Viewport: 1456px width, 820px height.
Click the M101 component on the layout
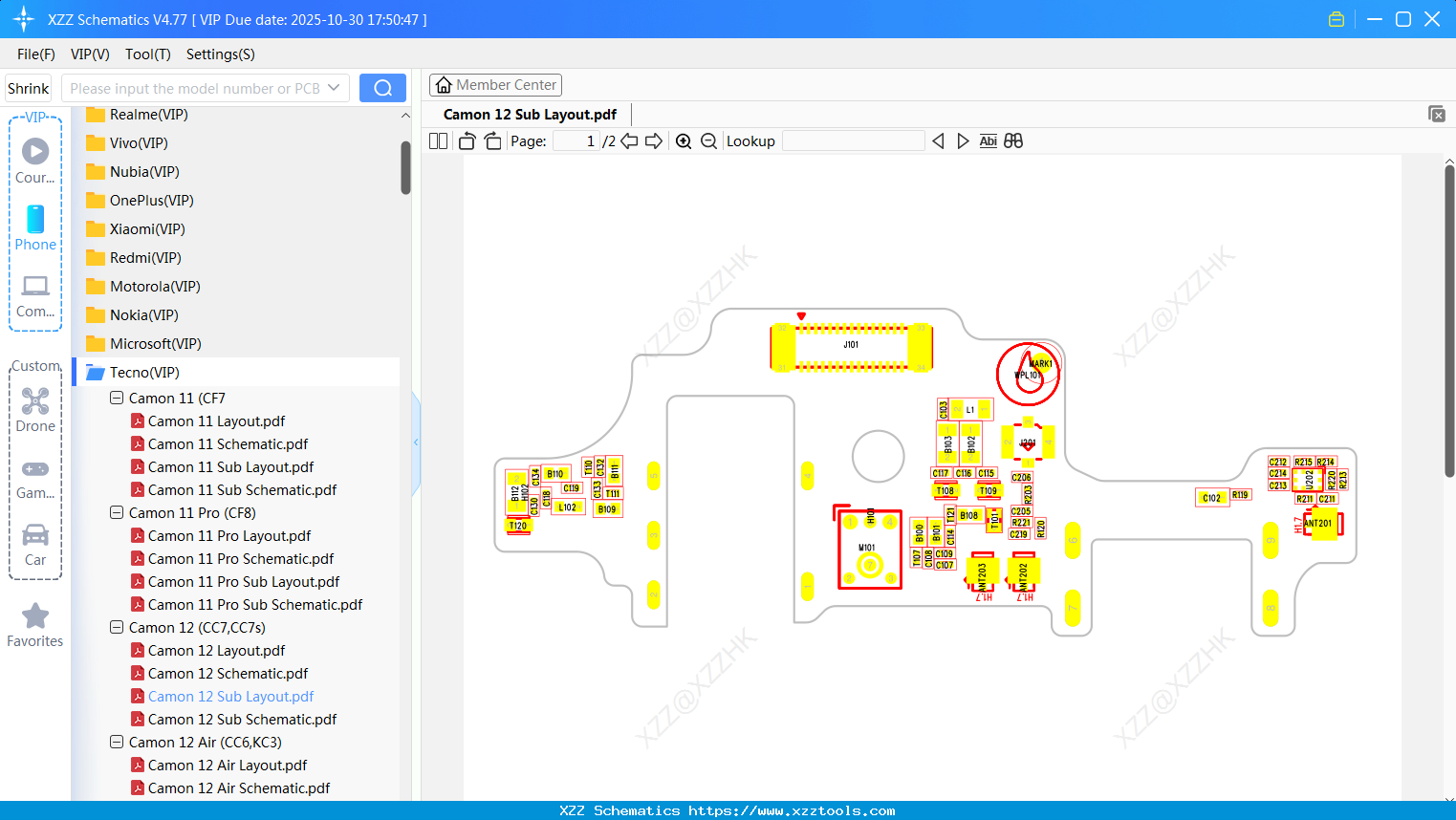870,549
